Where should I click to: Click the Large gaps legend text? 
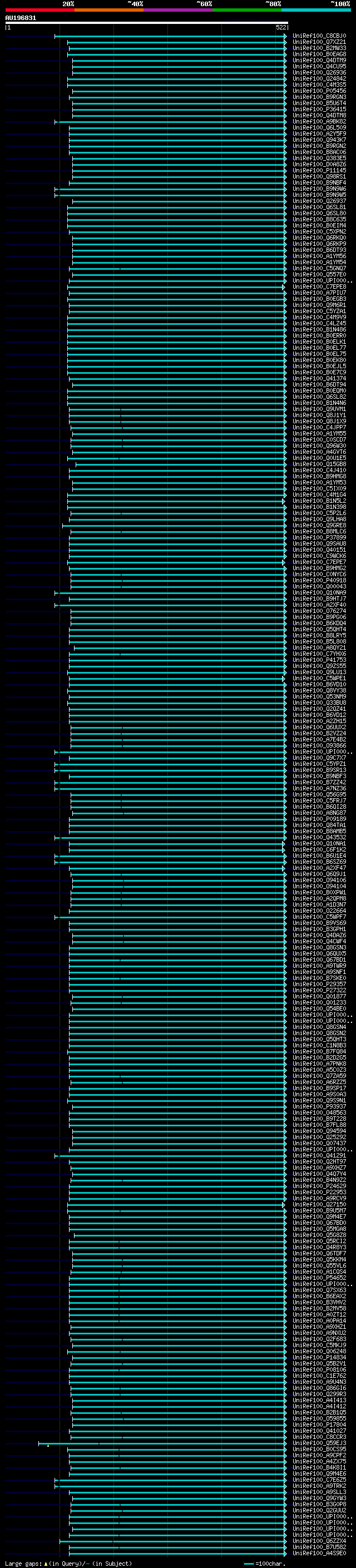23,1563
